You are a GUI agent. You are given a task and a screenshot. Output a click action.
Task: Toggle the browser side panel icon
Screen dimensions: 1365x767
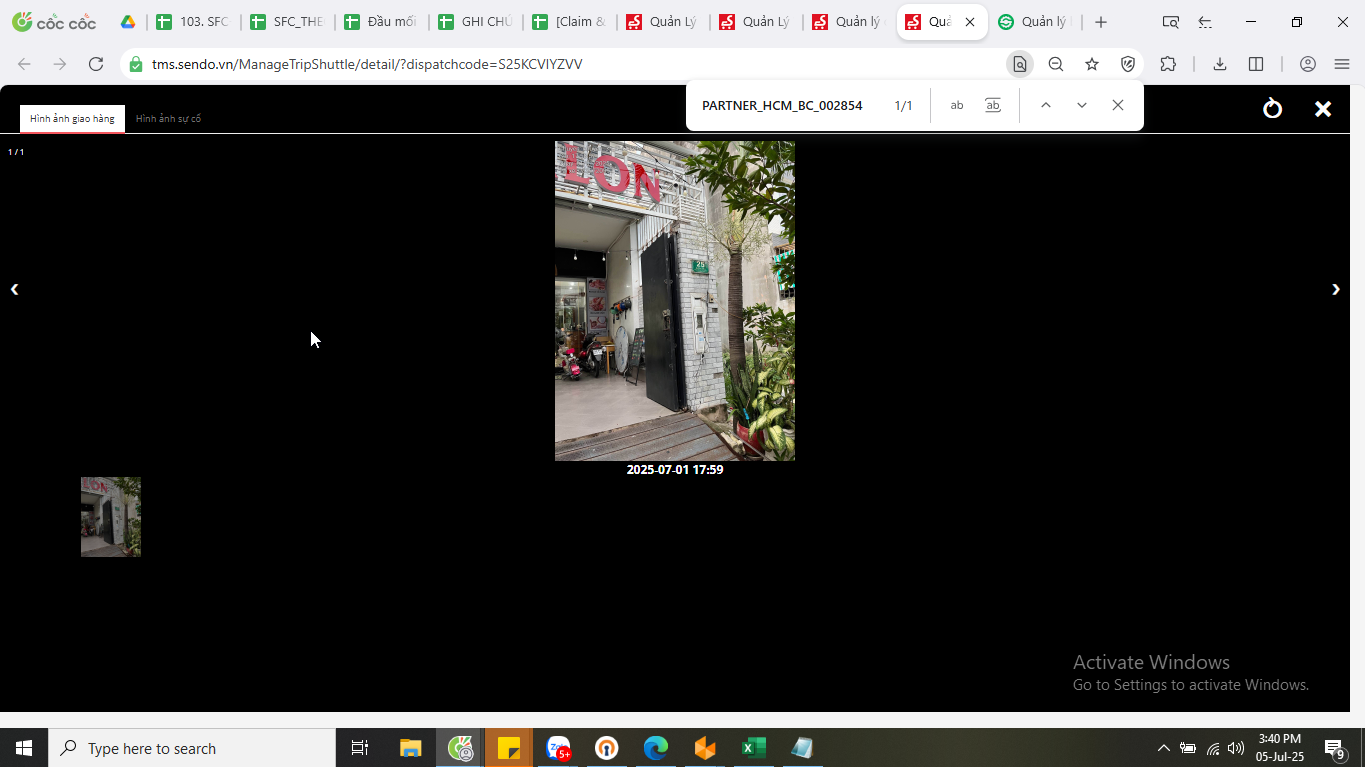coord(1256,64)
